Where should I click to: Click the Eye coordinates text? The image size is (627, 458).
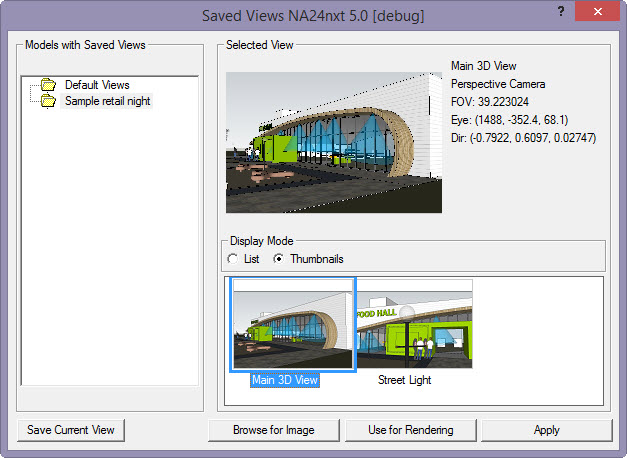(509, 120)
